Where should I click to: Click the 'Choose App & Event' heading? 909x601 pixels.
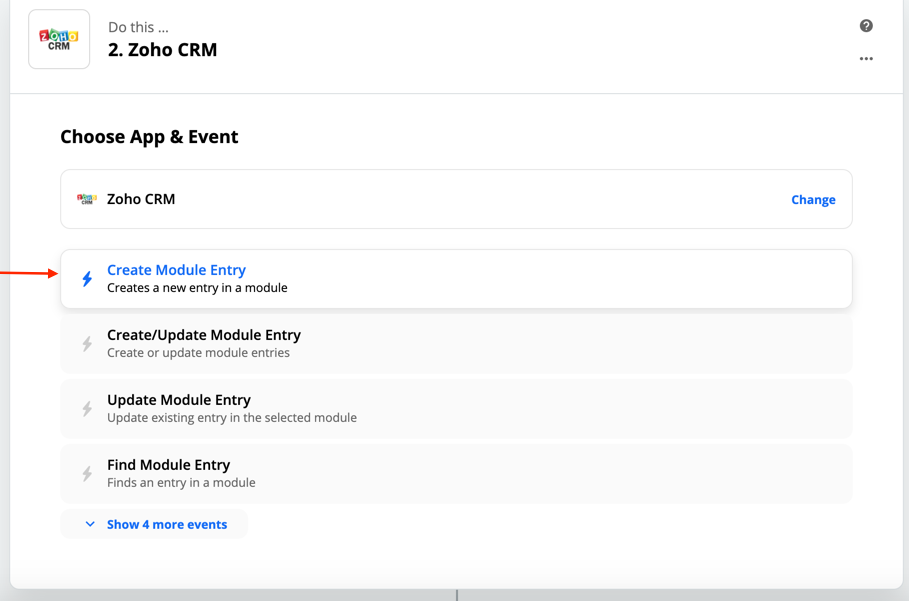coord(149,137)
